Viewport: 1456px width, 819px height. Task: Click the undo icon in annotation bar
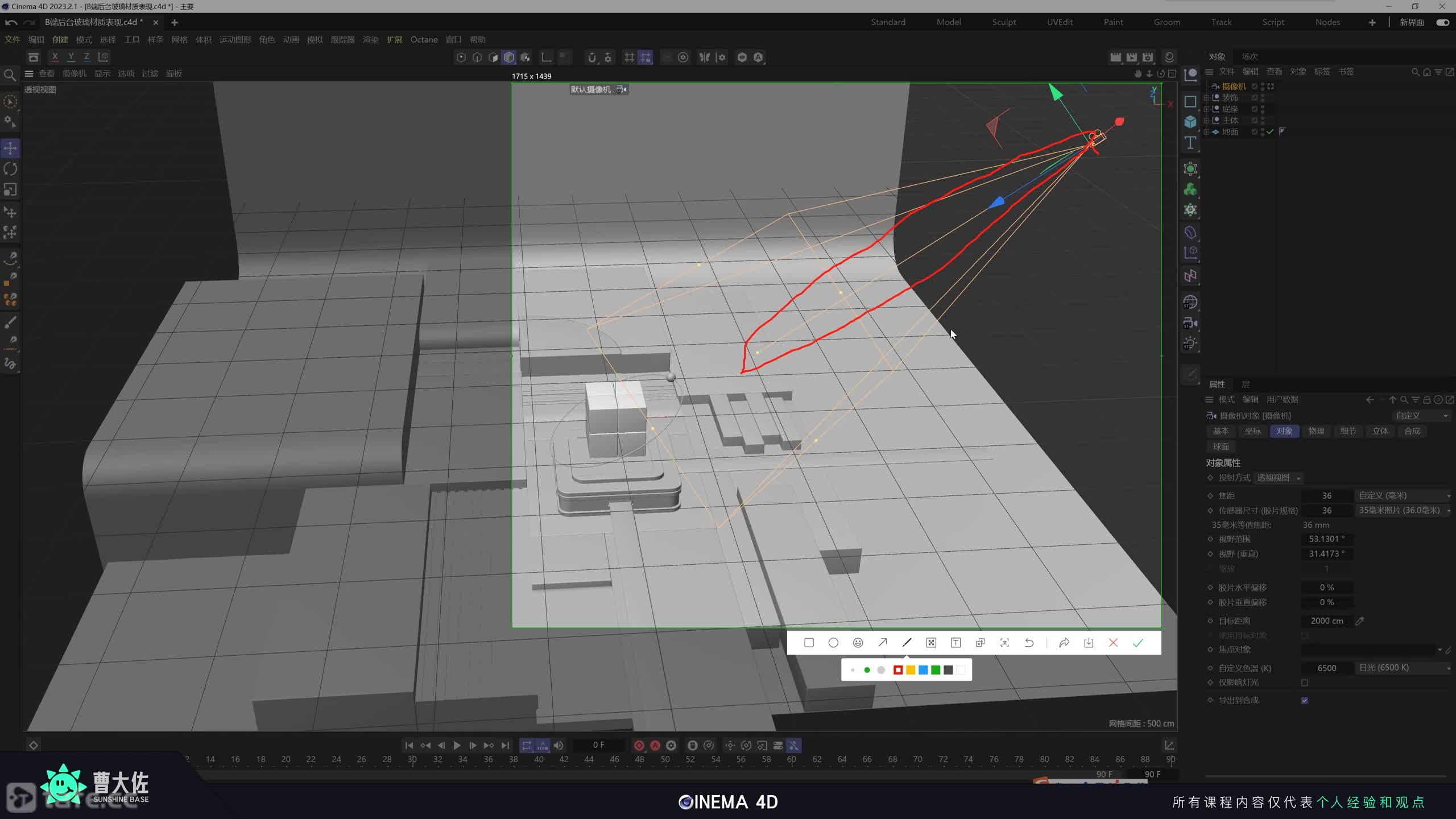1029,643
